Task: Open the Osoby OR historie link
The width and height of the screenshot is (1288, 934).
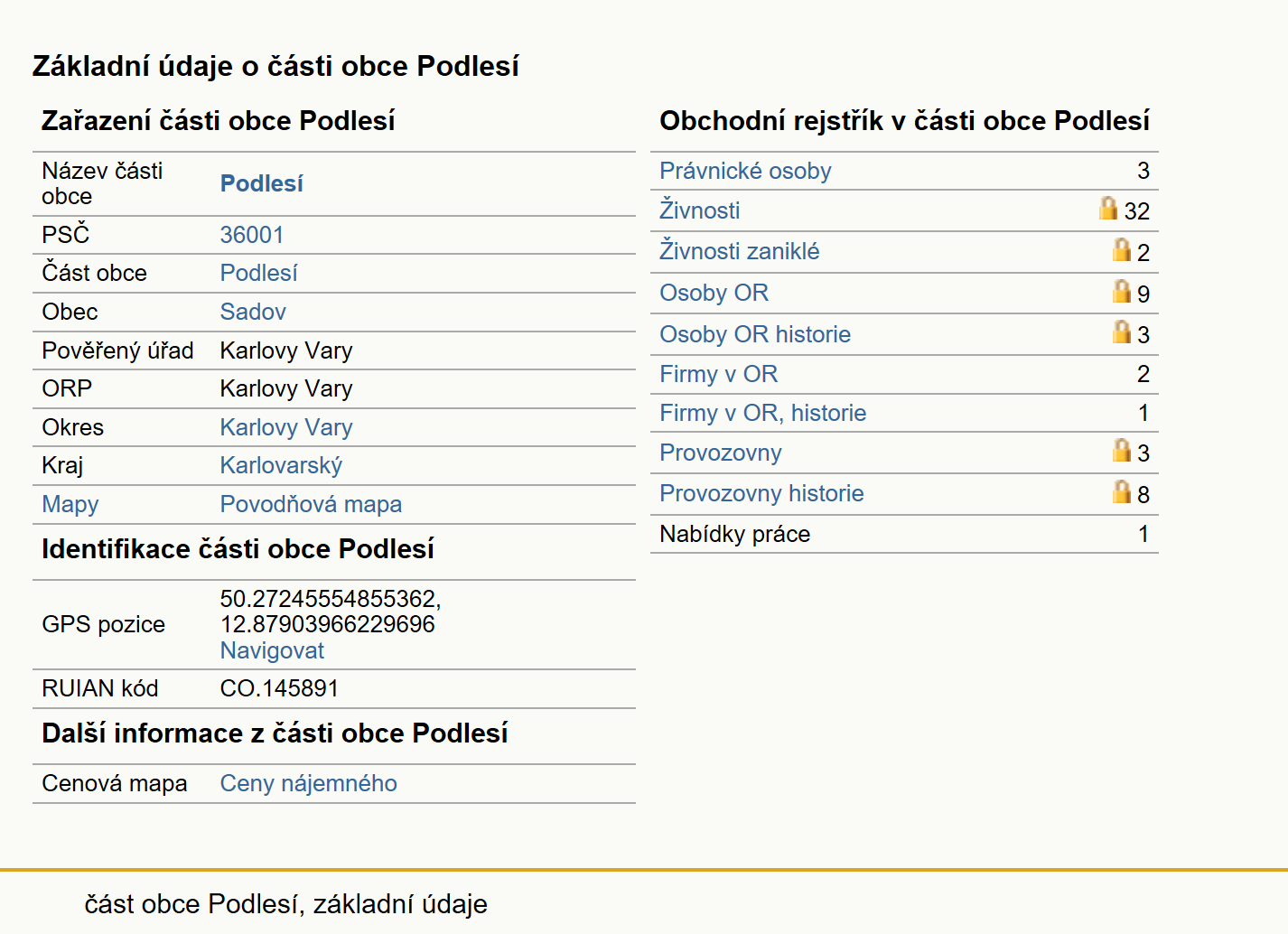Action: [x=755, y=334]
